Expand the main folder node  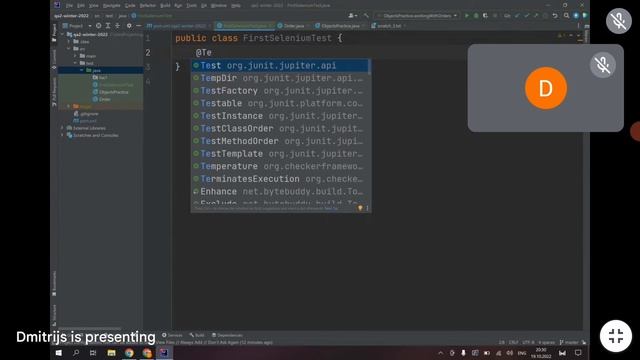click(75, 56)
